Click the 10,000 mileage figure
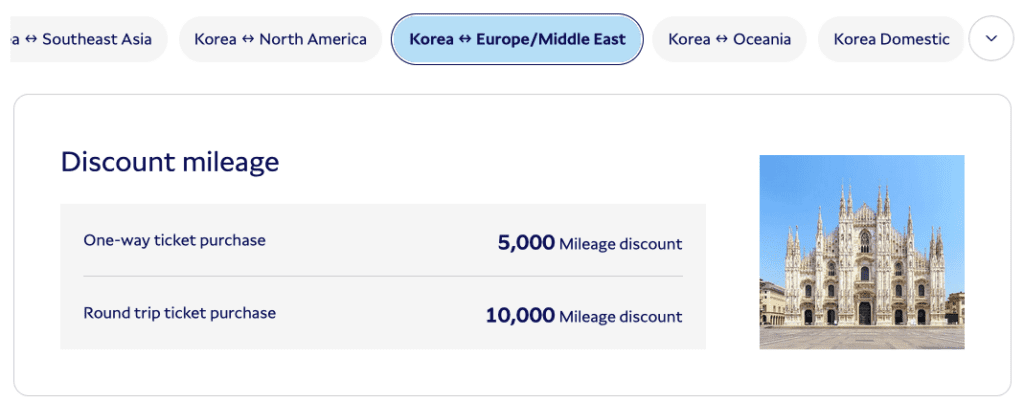Screen dimensions: 1024x402 519,316
